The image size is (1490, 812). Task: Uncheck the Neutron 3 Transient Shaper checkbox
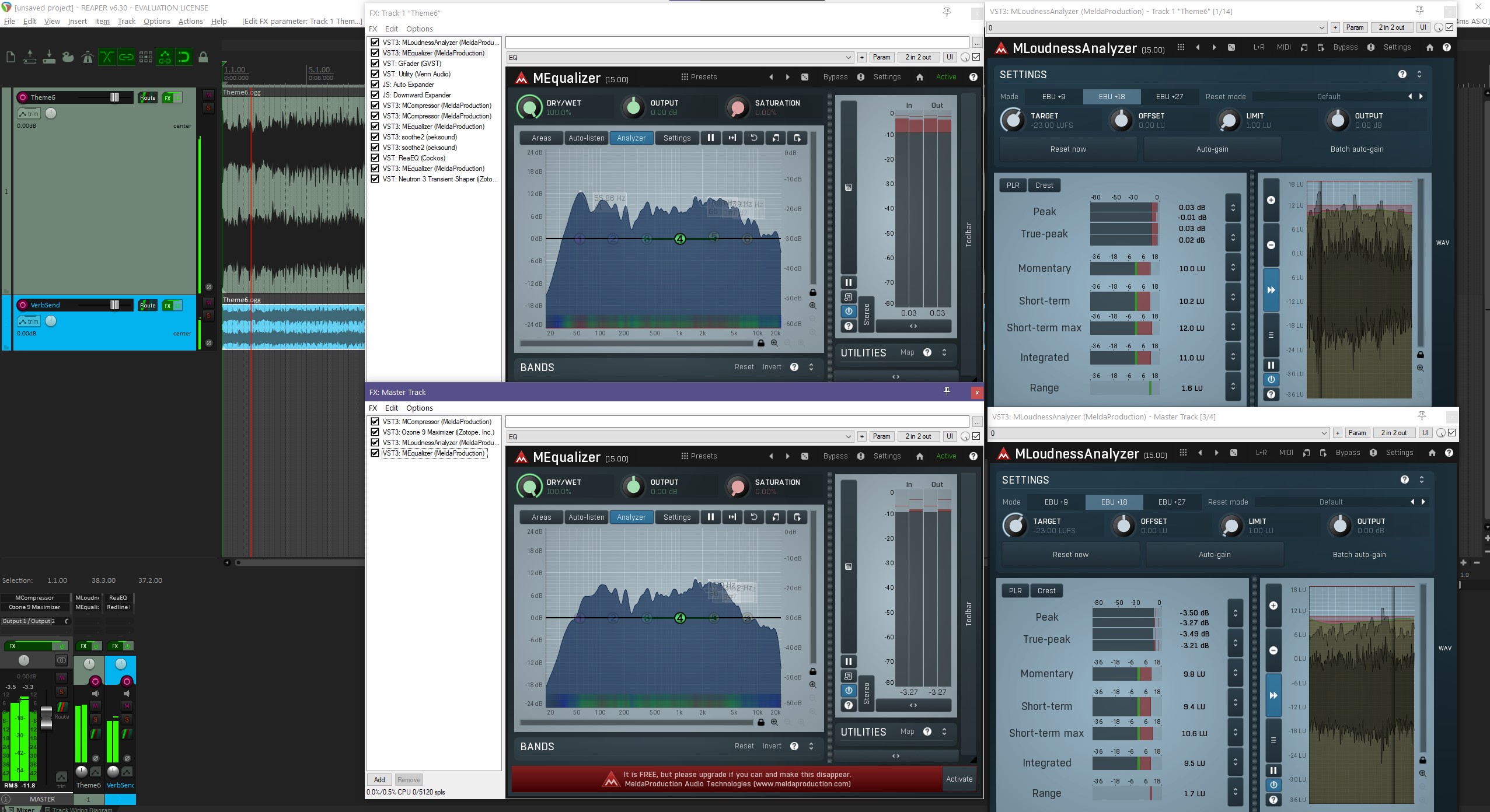(375, 179)
